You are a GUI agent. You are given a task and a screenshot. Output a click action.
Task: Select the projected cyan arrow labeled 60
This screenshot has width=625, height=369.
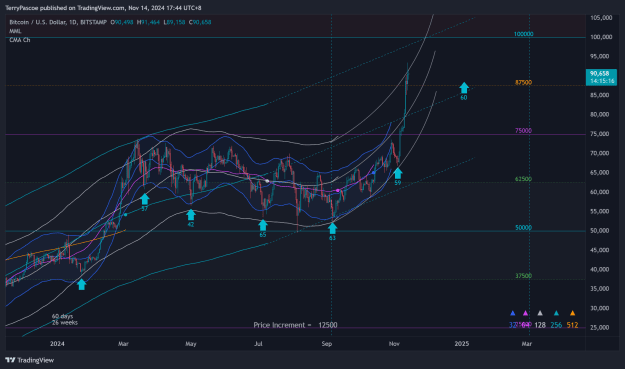point(464,88)
